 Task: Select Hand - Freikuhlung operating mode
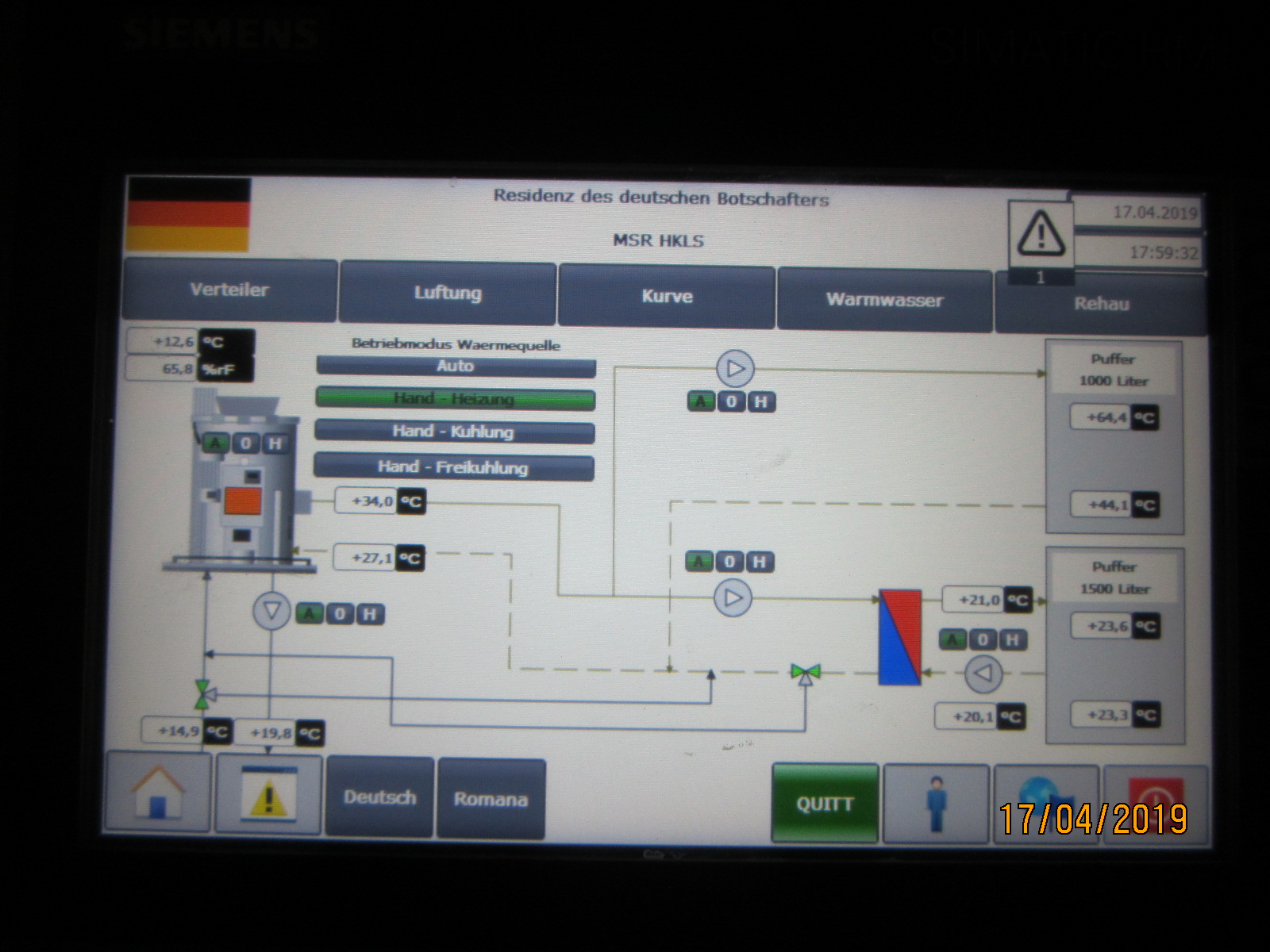tap(453, 467)
